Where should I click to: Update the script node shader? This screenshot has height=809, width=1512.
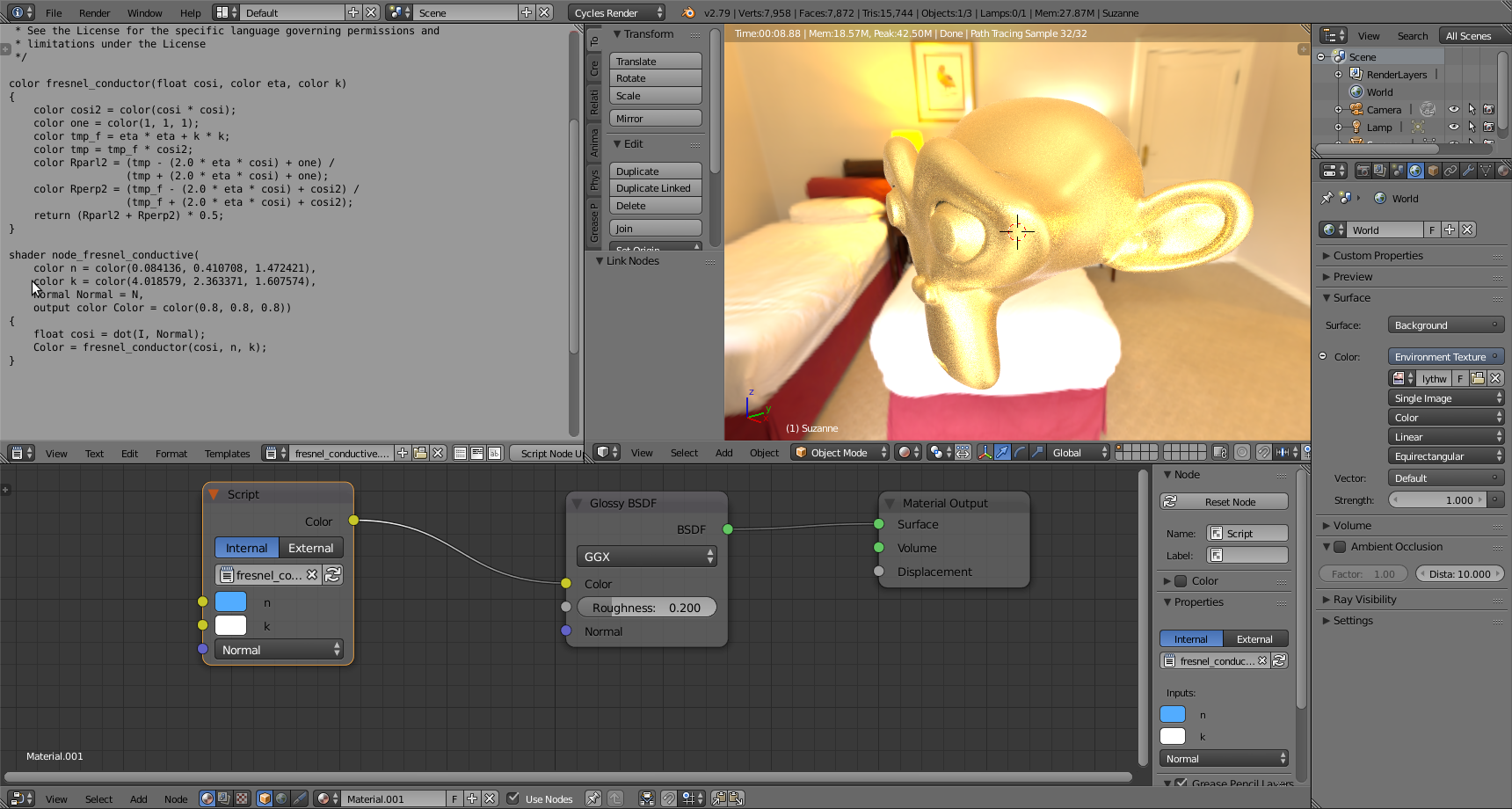point(333,575)
